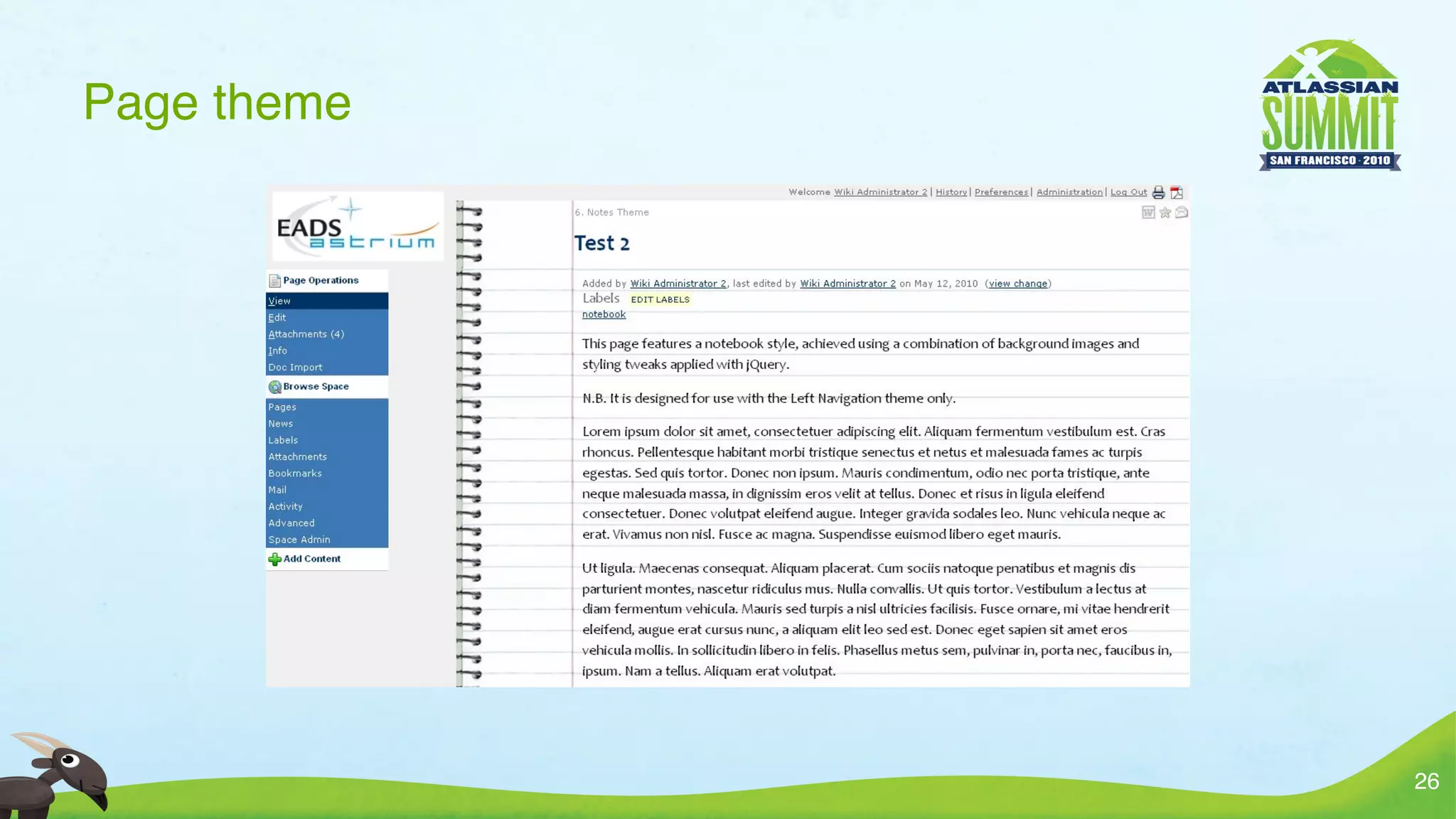
Task: Open the notebook label link
Action: click(604, 314)
